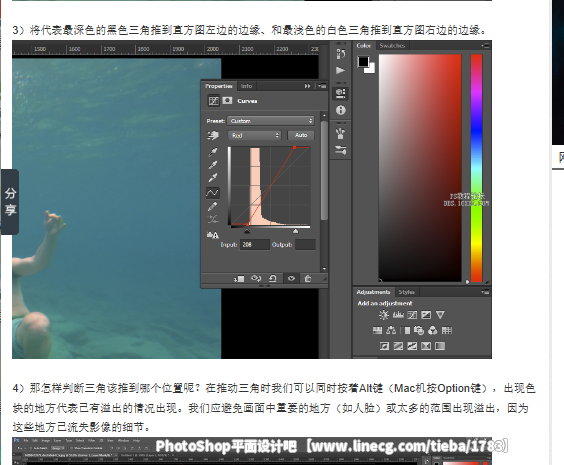Click the black point slider triangle

[x=247, y=231]
